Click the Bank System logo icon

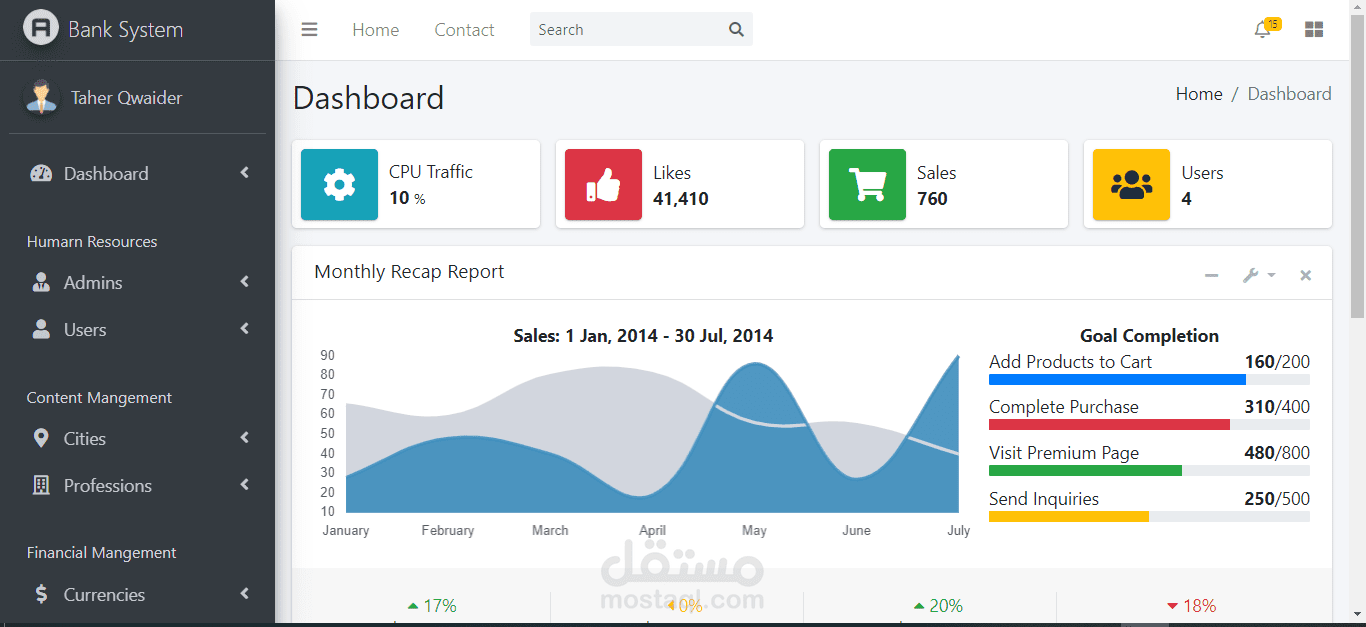coord(41,28)
